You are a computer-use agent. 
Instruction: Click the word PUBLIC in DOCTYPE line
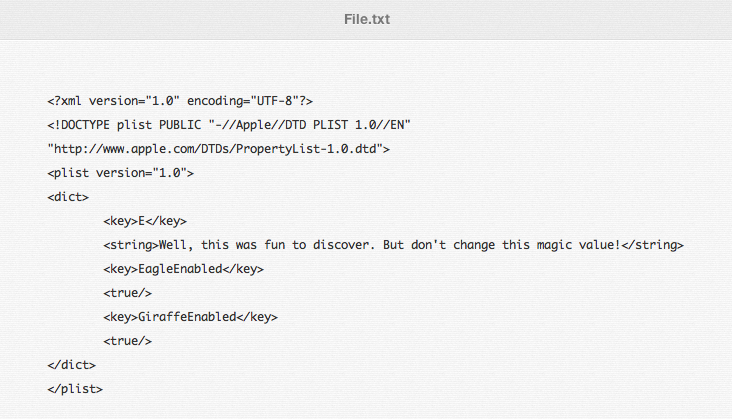pyautogui.click(x=180, y=124)
